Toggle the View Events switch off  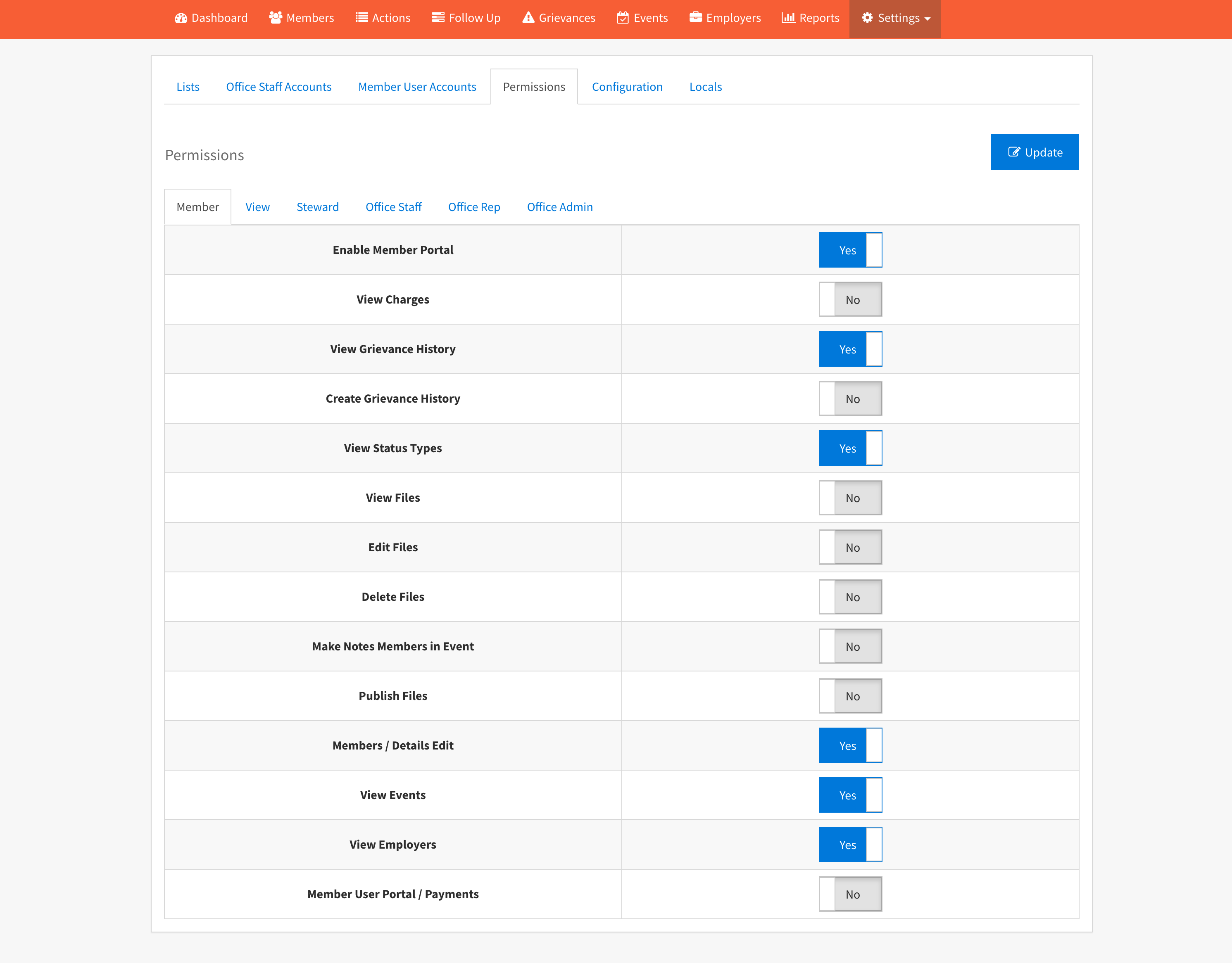(850, 795)
